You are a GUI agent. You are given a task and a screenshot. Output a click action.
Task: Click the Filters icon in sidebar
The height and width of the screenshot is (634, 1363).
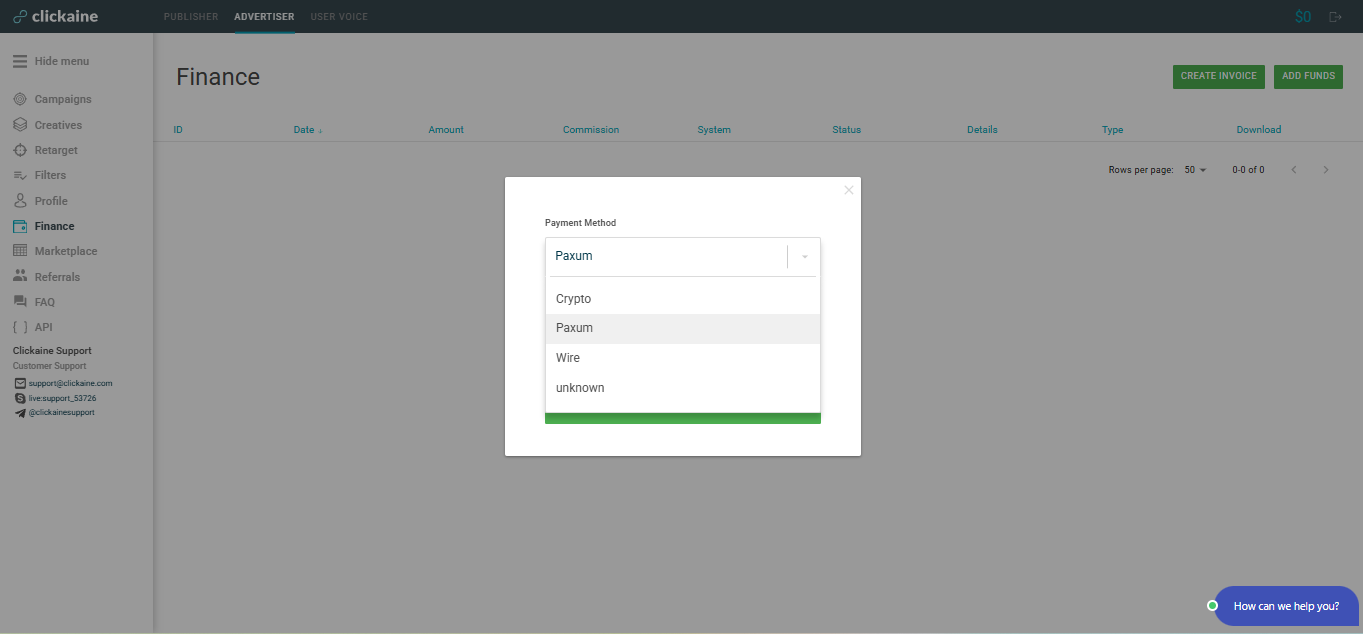pos(20,175)
